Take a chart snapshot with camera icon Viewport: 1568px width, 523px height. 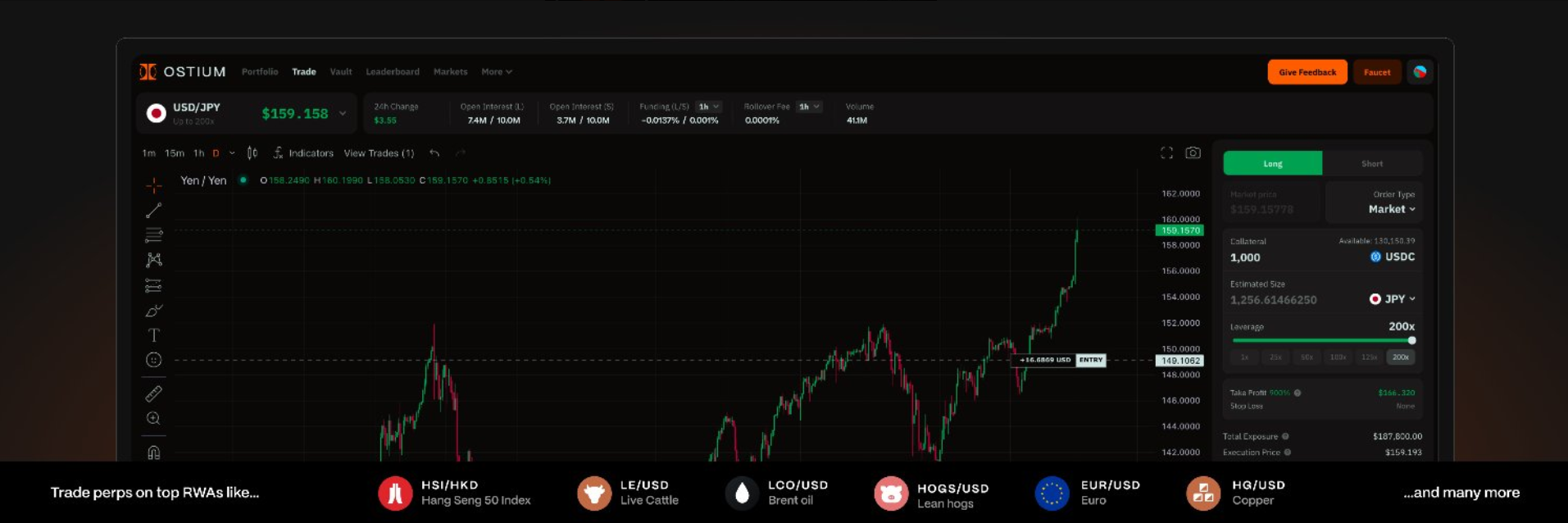coord(1193,153)
